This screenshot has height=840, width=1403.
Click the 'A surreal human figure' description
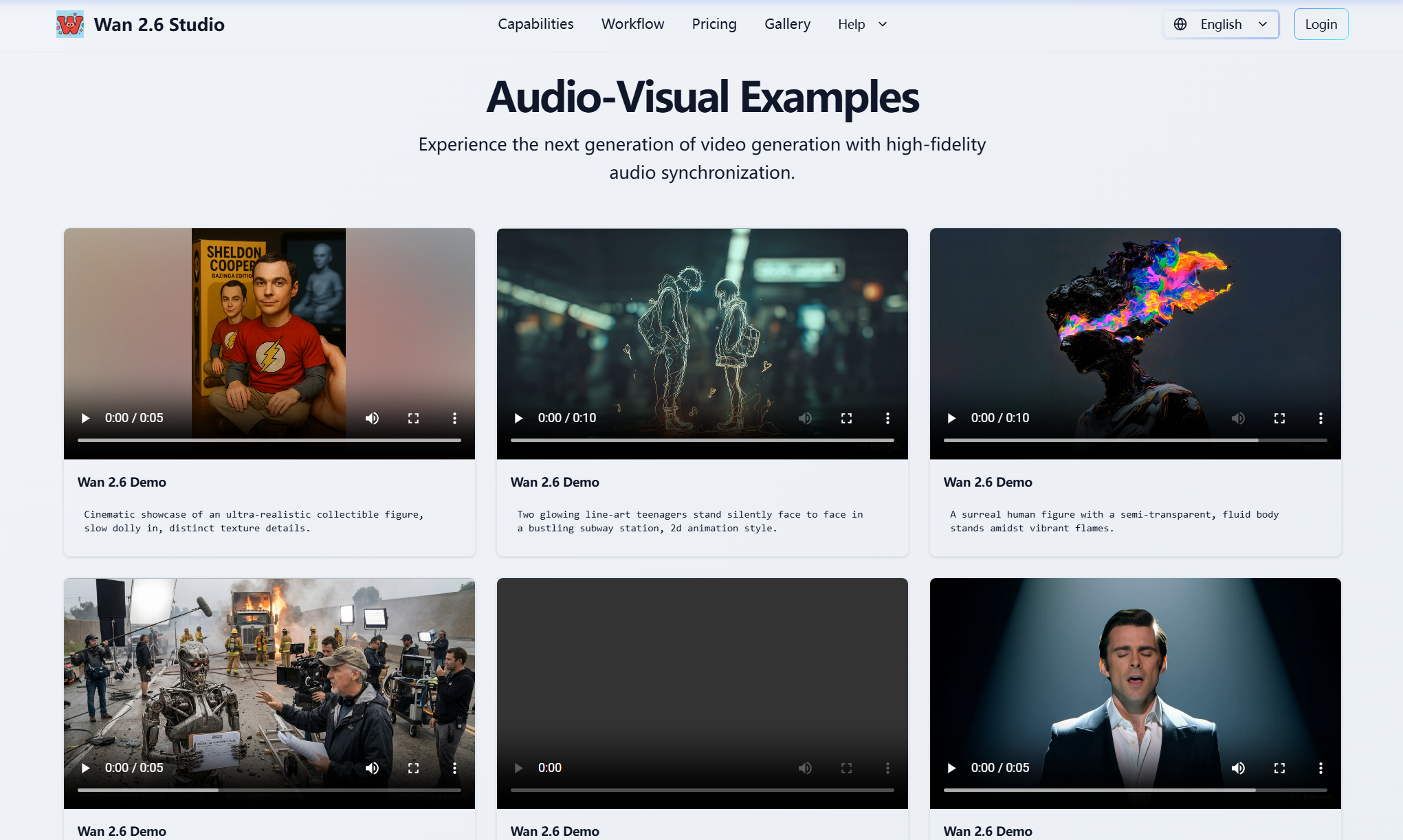click(x=1114, y=521)
